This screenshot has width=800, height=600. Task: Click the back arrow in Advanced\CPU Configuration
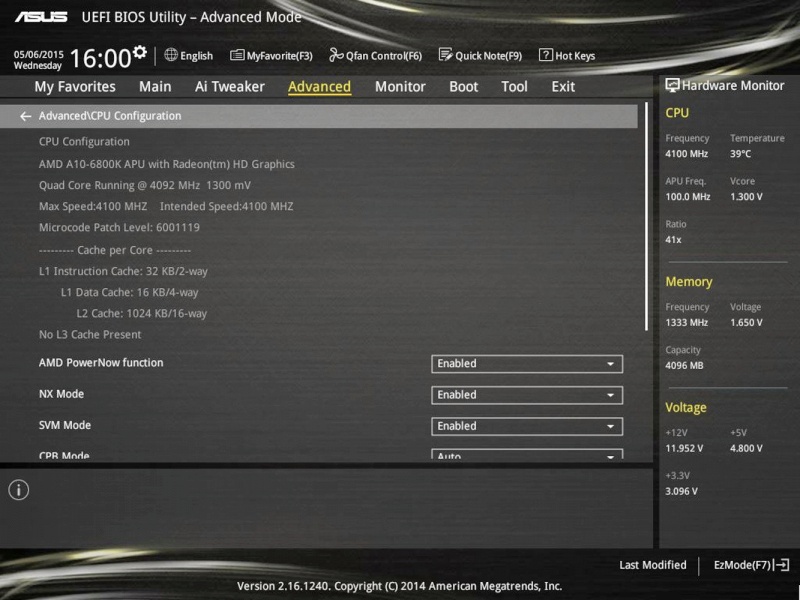click(25, 116)
